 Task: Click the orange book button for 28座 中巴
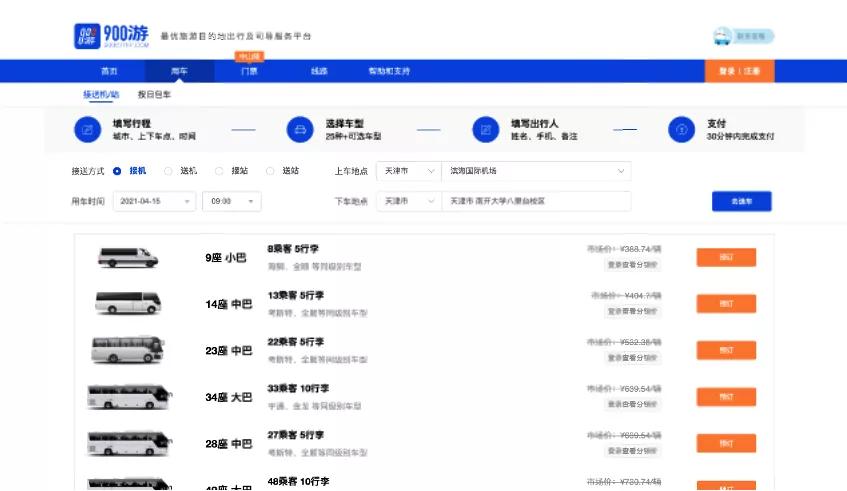click(x=726, y=443)
